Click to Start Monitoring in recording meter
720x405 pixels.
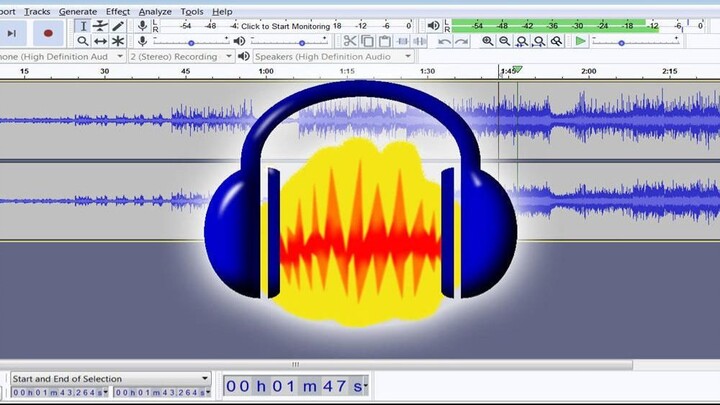pyautogui.click(x=285, y=26)
